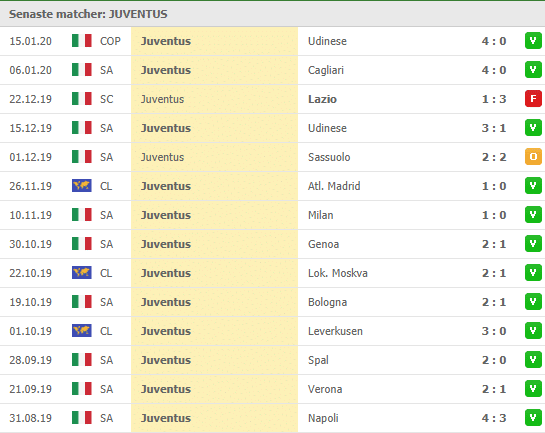The height and width of the screenshot is (433, 545).
Task: Click green V icon for Udinese 4:0 match
Action: pos(533,41)
